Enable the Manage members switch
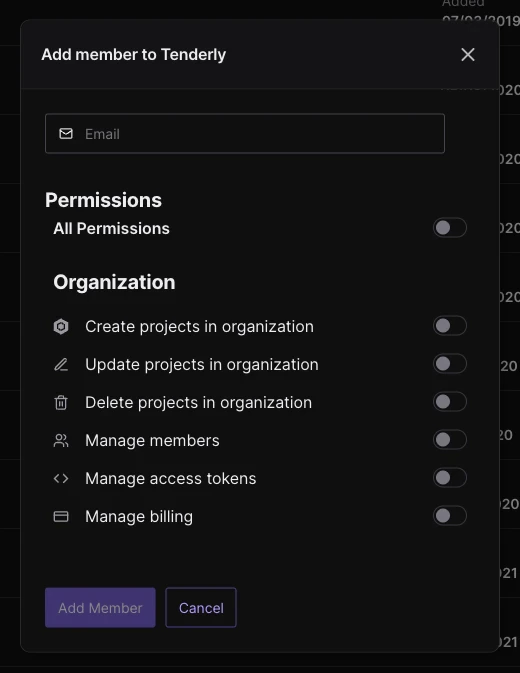The height and width of the screenshot is (673, 520). click(x=450, y=440)
